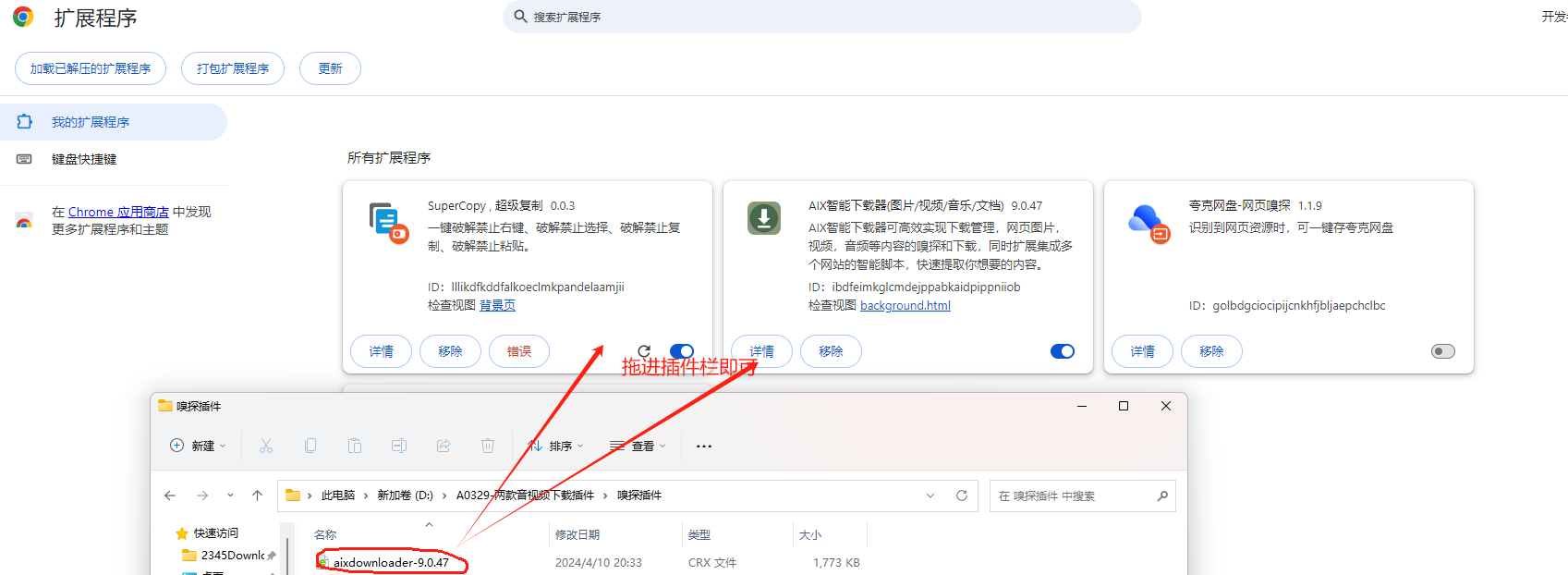Remove the AIX downloader extension
The width and height of the screenshot is (1568, 575).
tap(831, 351)
